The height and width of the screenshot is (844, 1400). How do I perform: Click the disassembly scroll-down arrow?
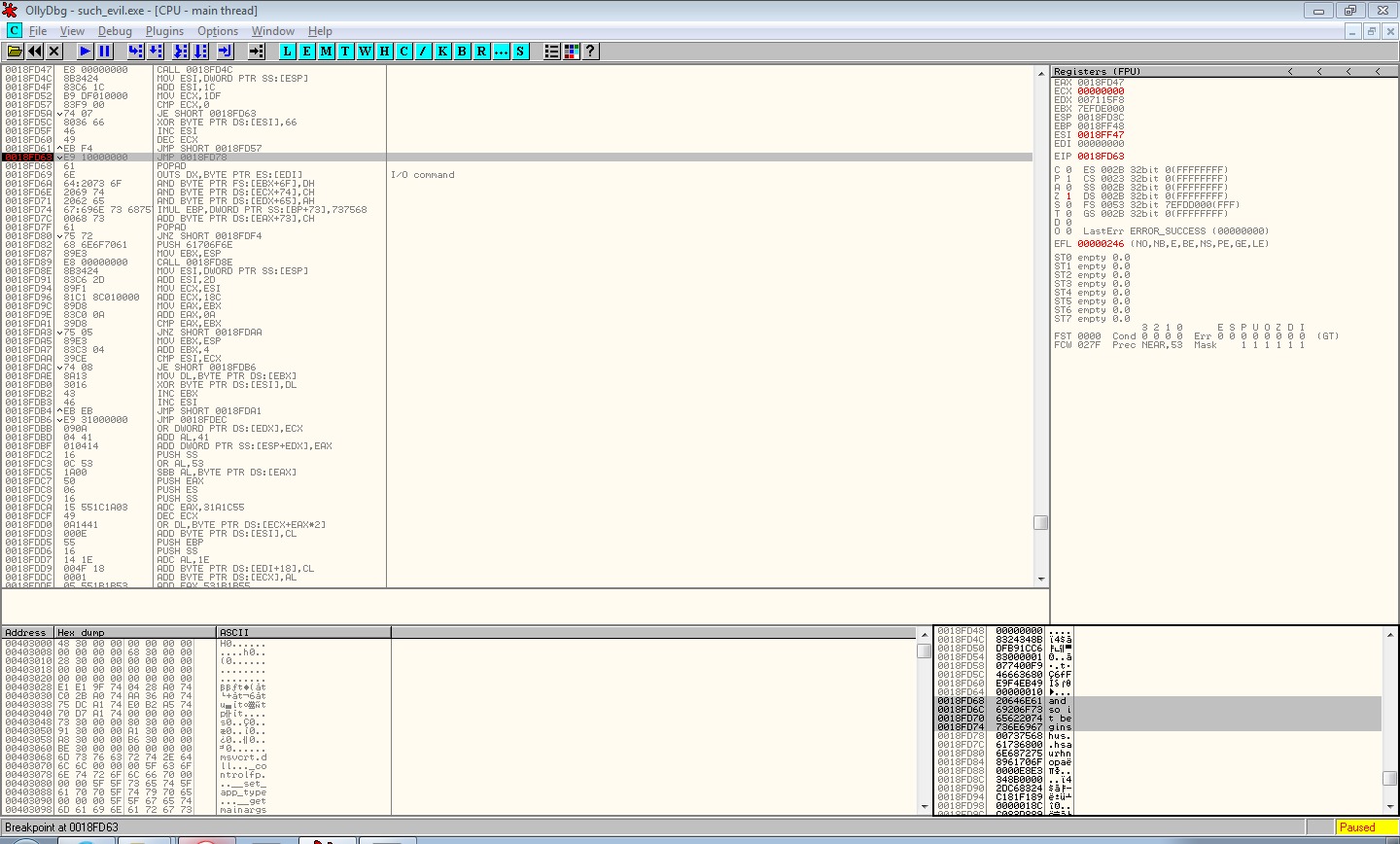1040,580
